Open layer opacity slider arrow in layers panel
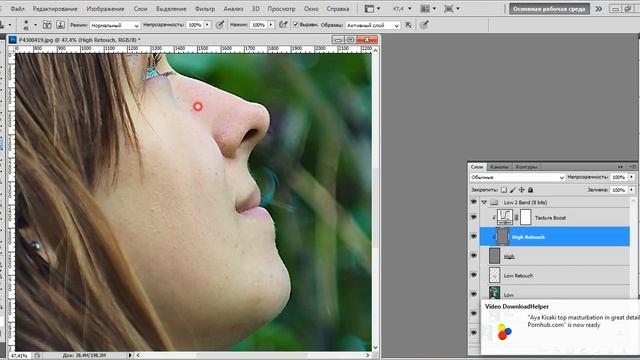 [631, 177]
